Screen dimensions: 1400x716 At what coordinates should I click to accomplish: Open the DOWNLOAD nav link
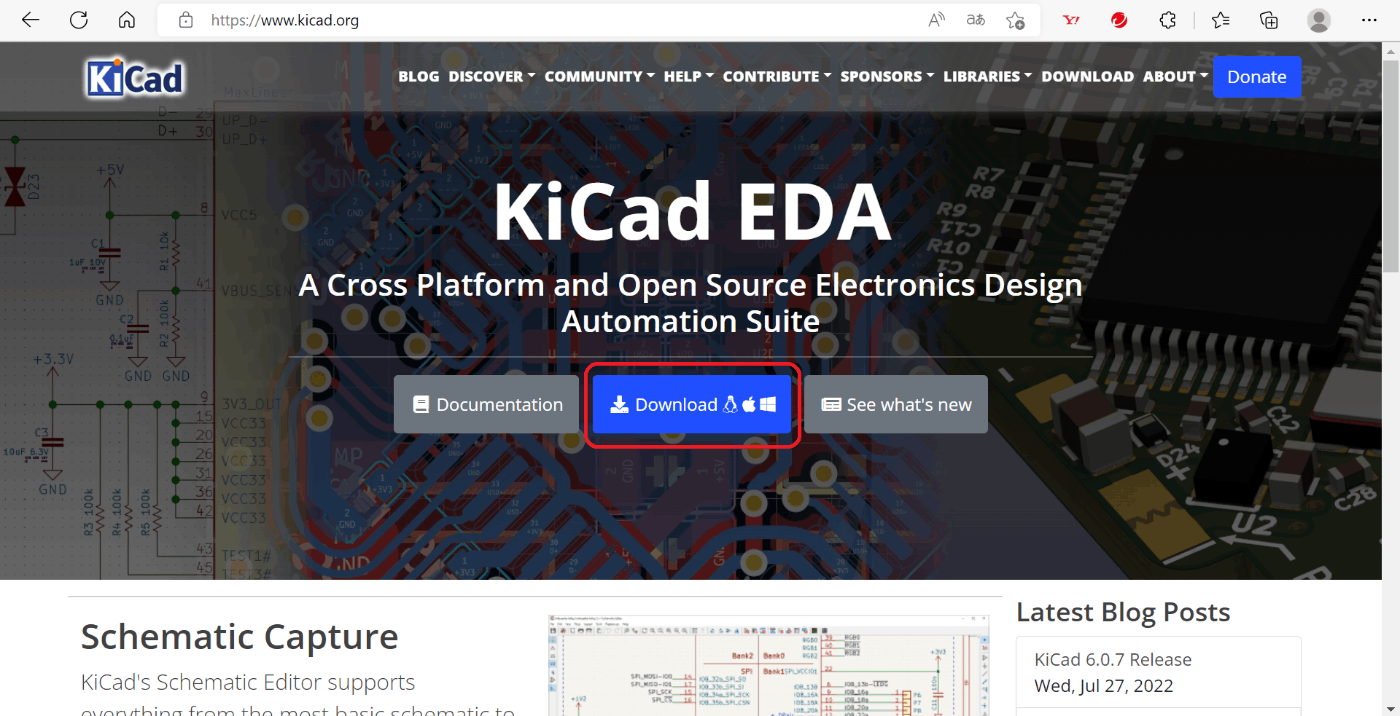point(1087,76)
